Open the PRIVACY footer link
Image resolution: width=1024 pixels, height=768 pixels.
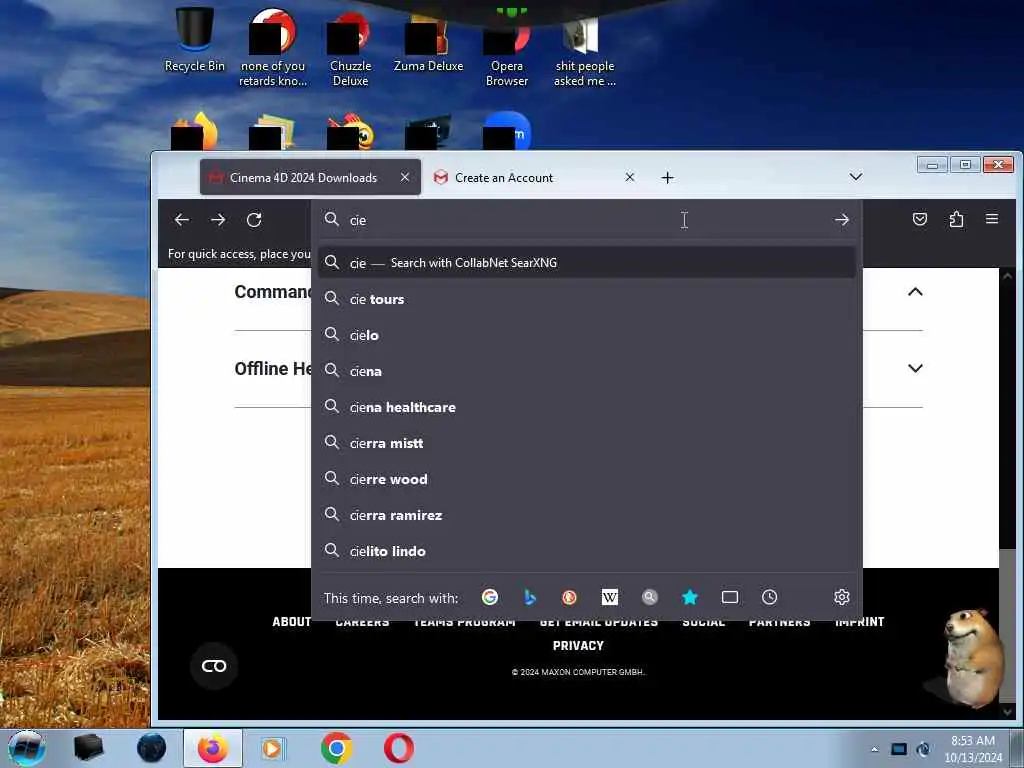pos(578,645)
